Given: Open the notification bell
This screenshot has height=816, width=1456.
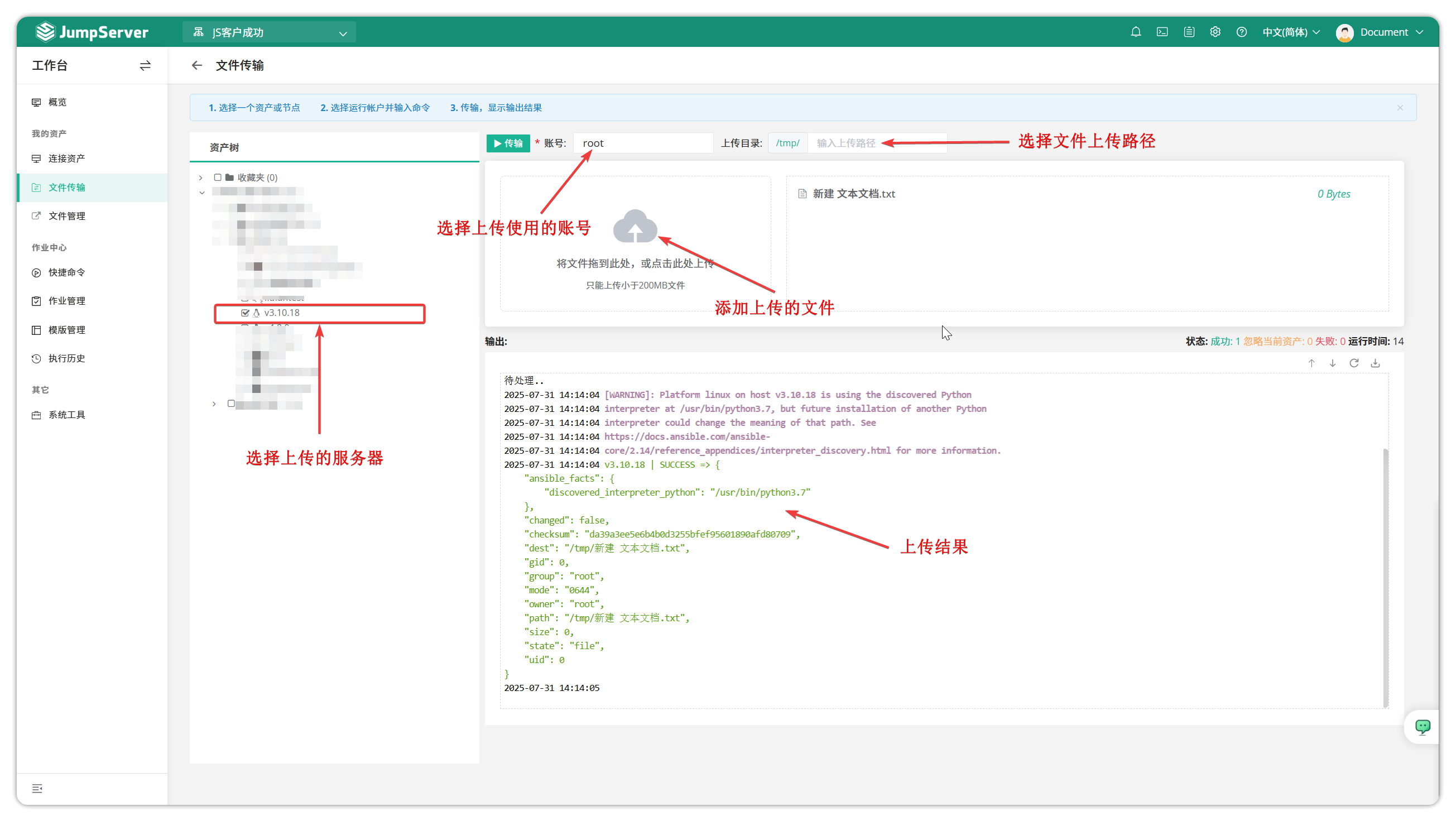Looking at the screenshot, I should coord(1136,32).
